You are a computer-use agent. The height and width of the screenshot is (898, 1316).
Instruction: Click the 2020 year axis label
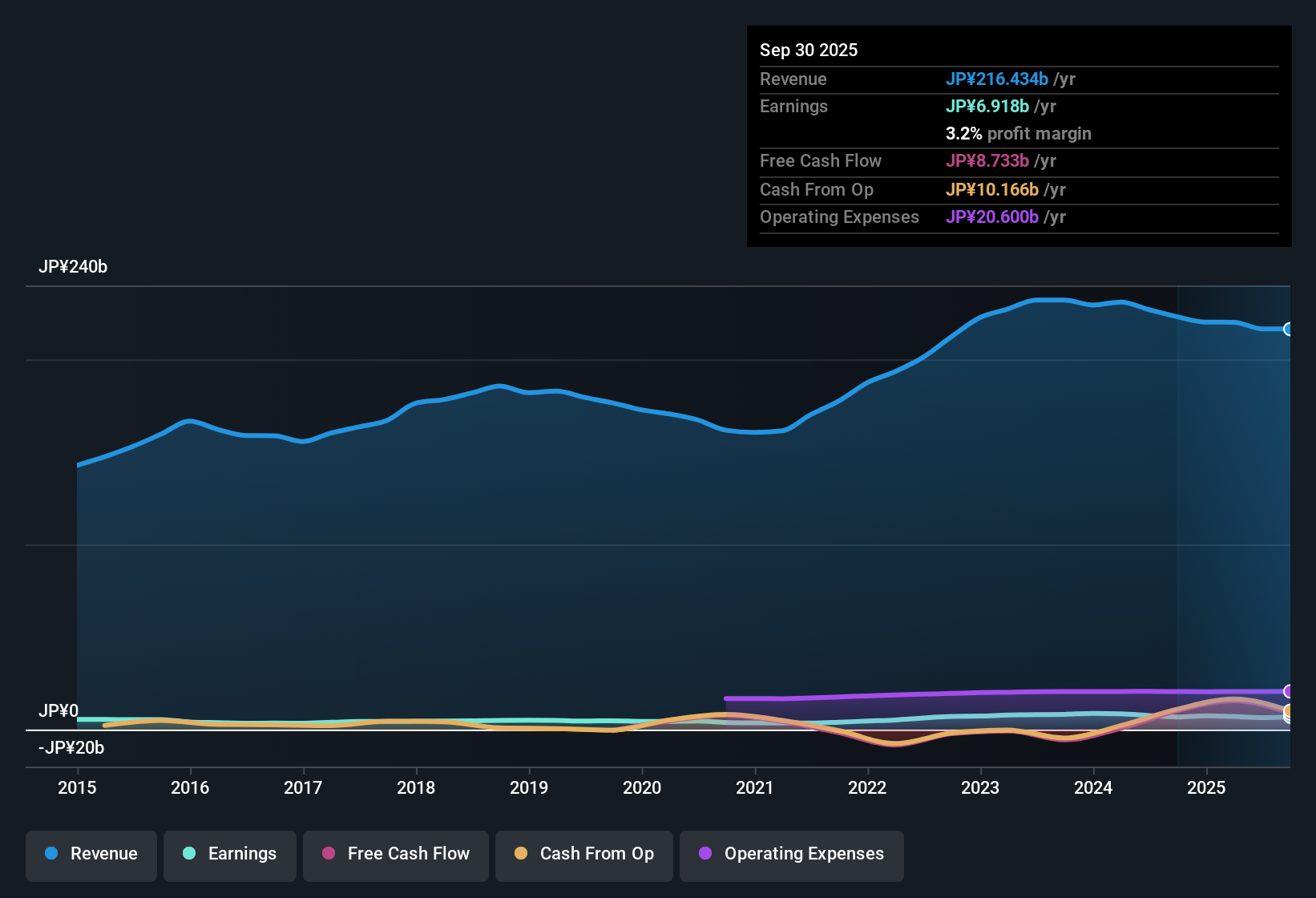[x=642, y=788]
